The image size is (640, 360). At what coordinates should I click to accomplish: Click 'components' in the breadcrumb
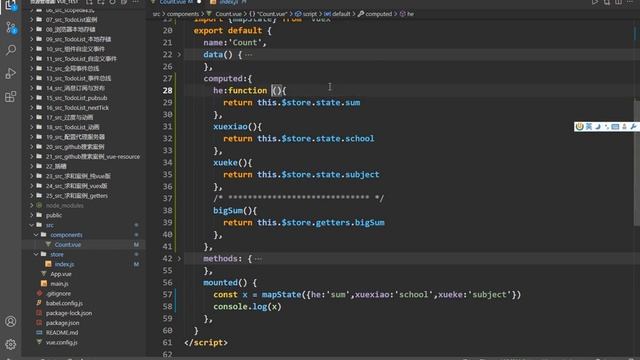click(182, 14)
